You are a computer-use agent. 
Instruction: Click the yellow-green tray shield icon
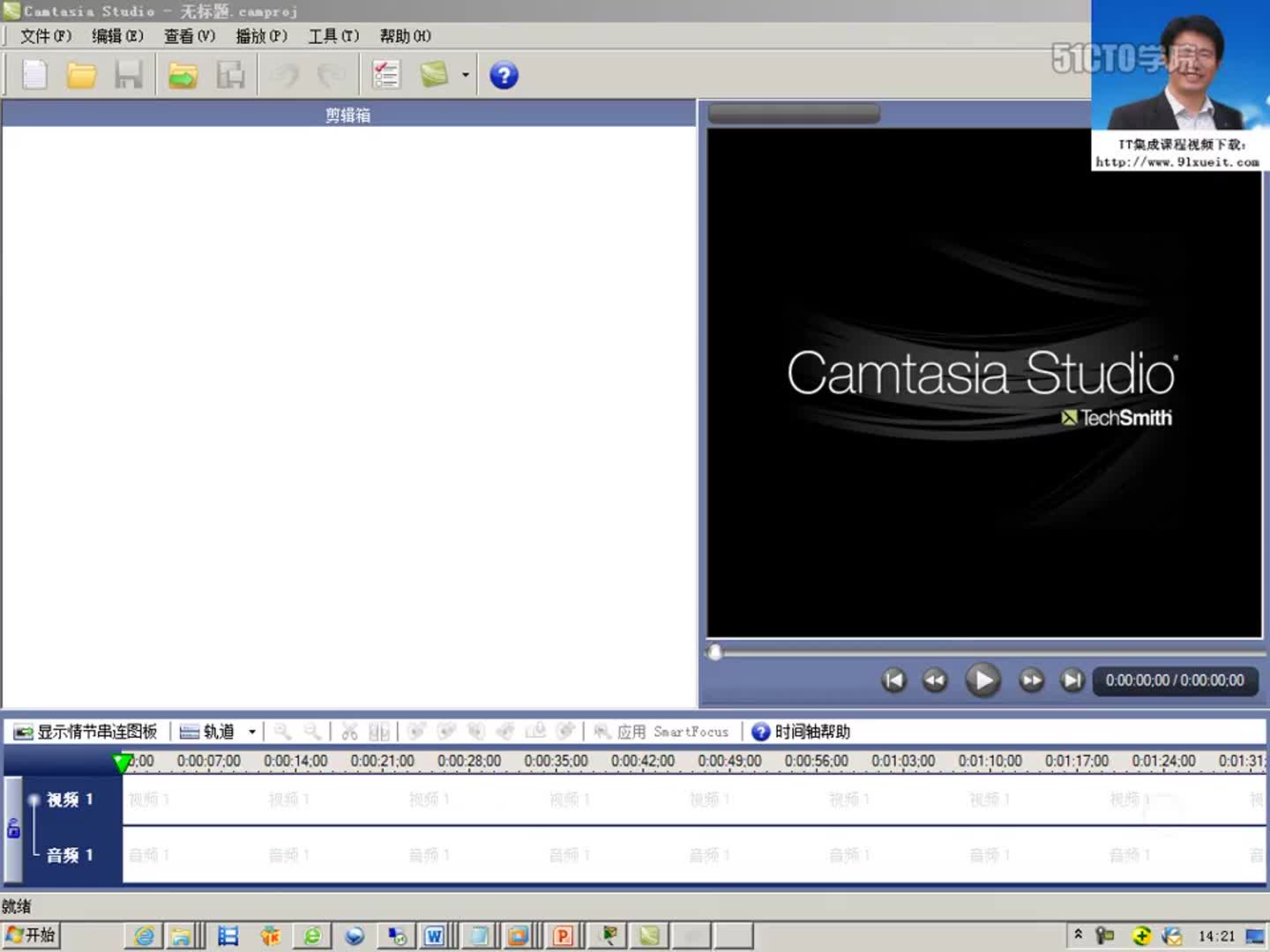coord(1141,936)
